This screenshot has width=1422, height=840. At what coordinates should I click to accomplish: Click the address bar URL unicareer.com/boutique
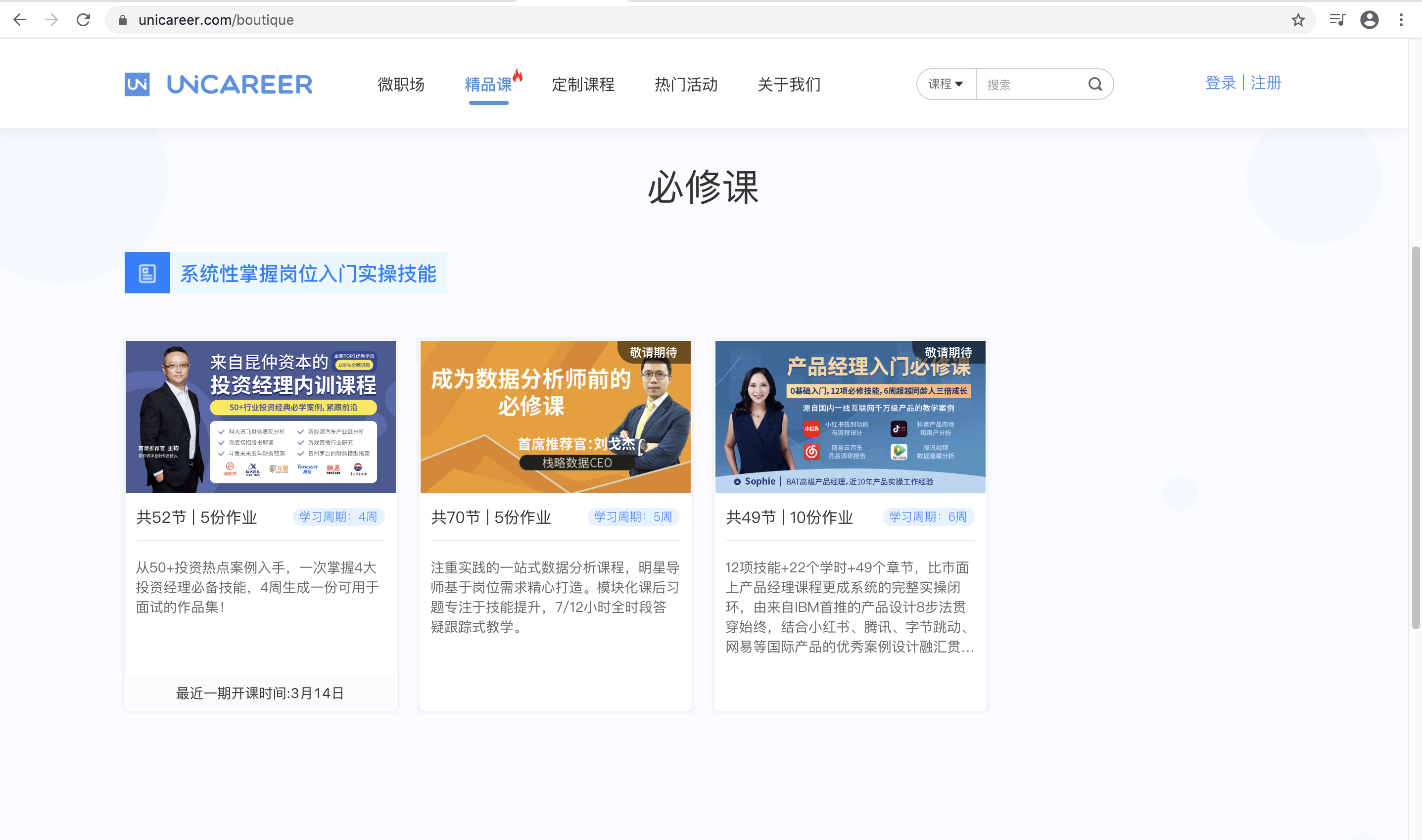tap(216, 20)
